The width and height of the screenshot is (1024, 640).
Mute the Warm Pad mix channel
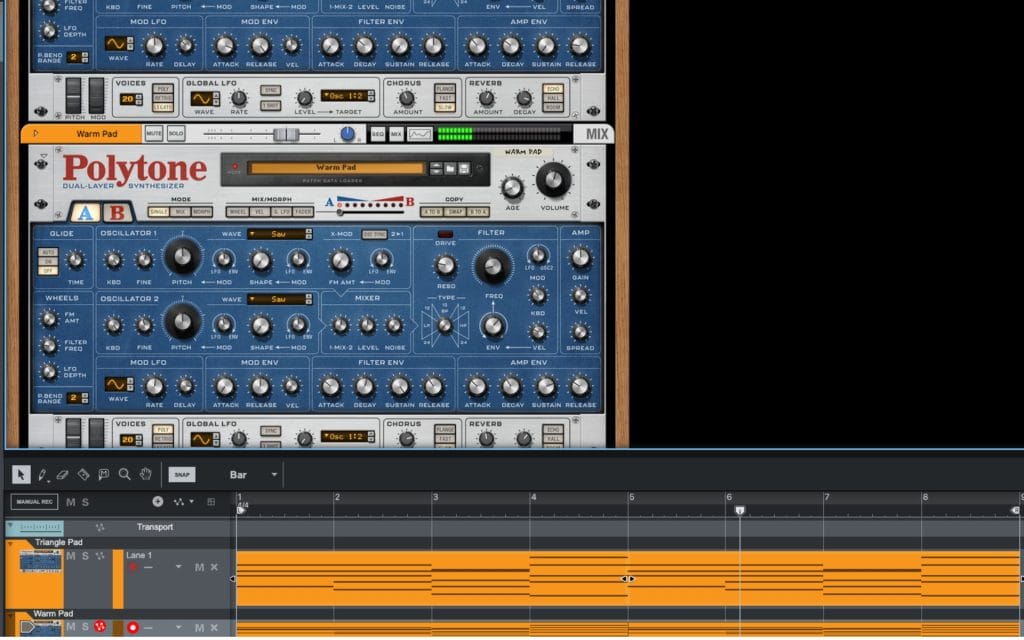pos(154,133)
